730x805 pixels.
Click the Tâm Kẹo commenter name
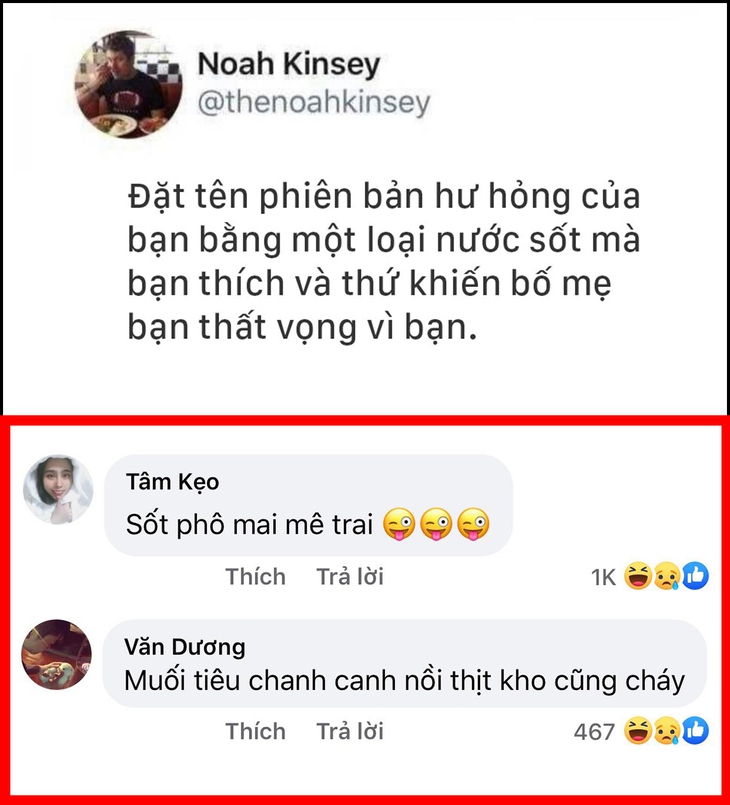tap(172, 482)
